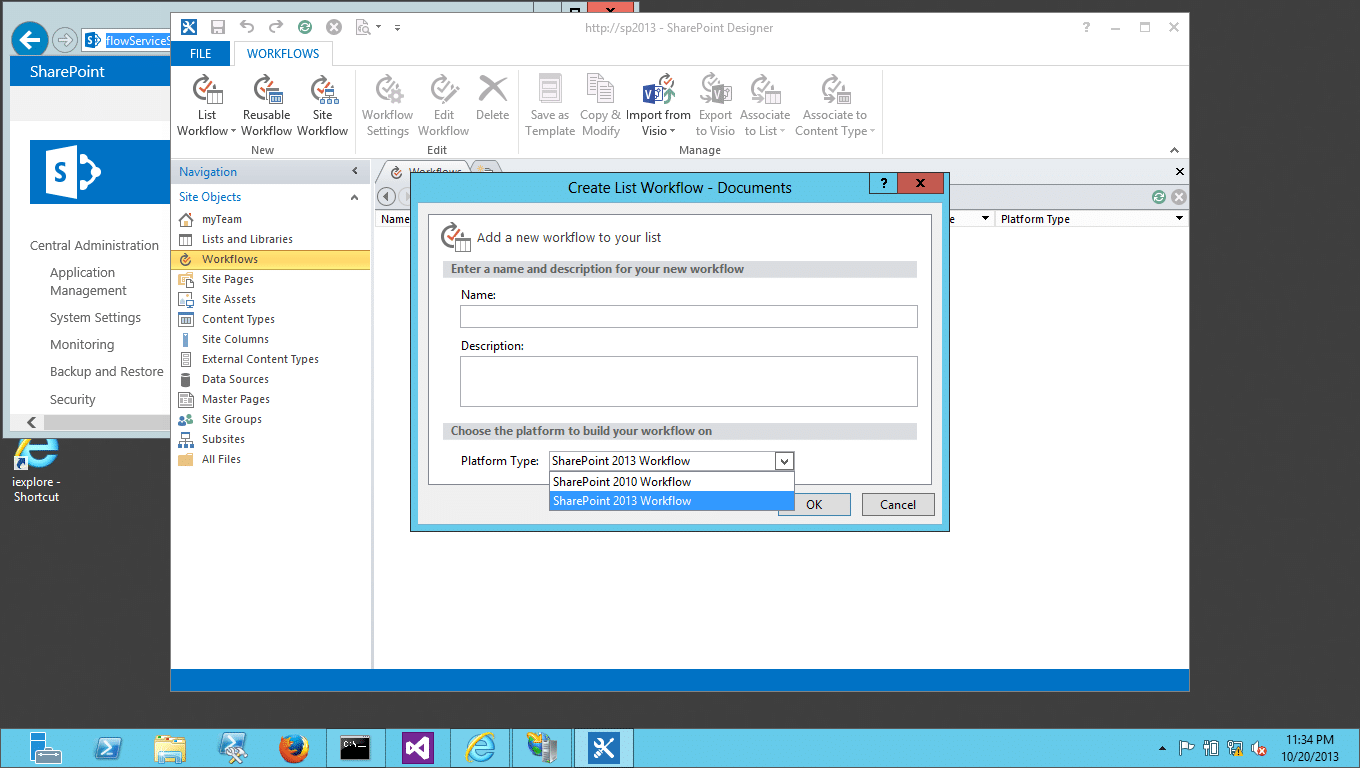Click the Cancel button

pos(898,504)
